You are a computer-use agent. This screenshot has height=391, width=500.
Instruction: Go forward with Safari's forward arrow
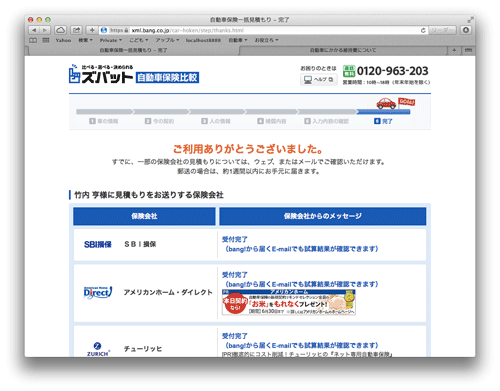pos(45,30)
